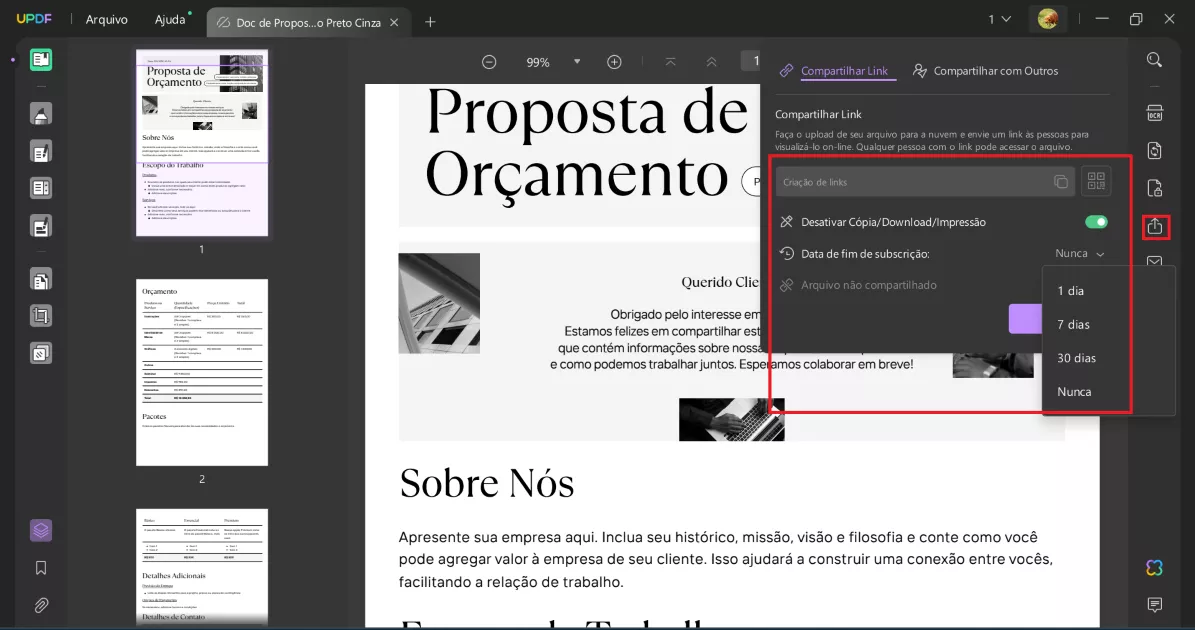Open the Arquivo menu
Image resolution: width=1195 pixels, height=630 pixels.
pos(106,19)
